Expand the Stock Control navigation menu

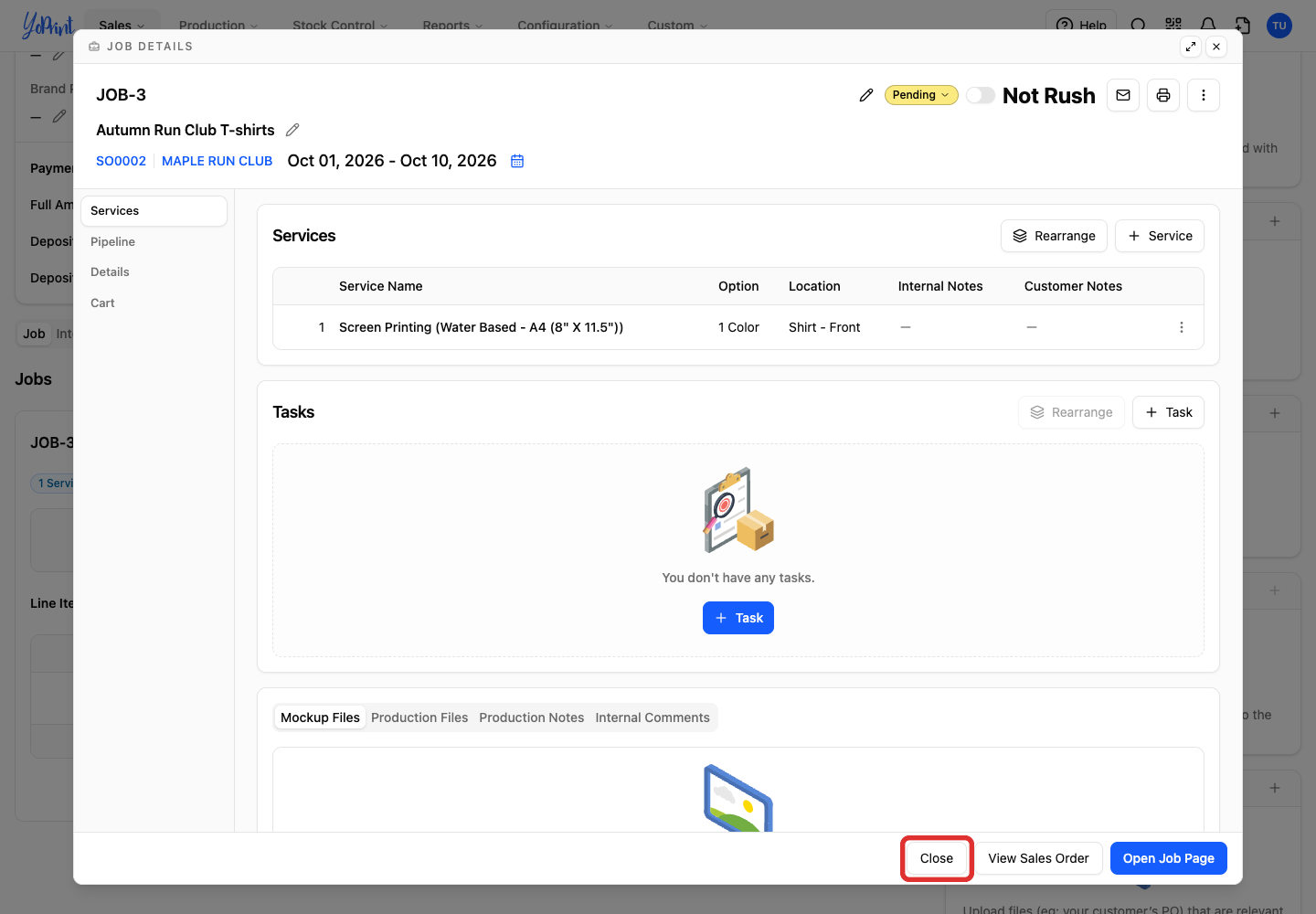click(340, 26)
